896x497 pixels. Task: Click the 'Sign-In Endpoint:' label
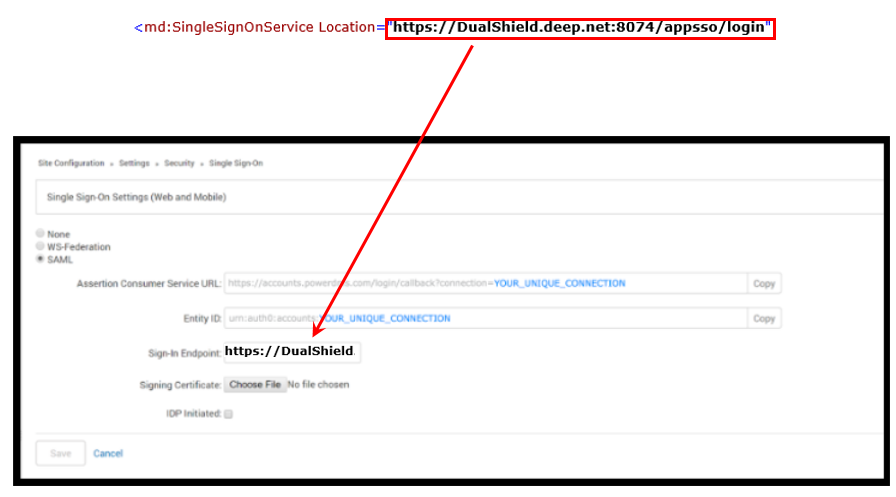click(x=185, y=354)
